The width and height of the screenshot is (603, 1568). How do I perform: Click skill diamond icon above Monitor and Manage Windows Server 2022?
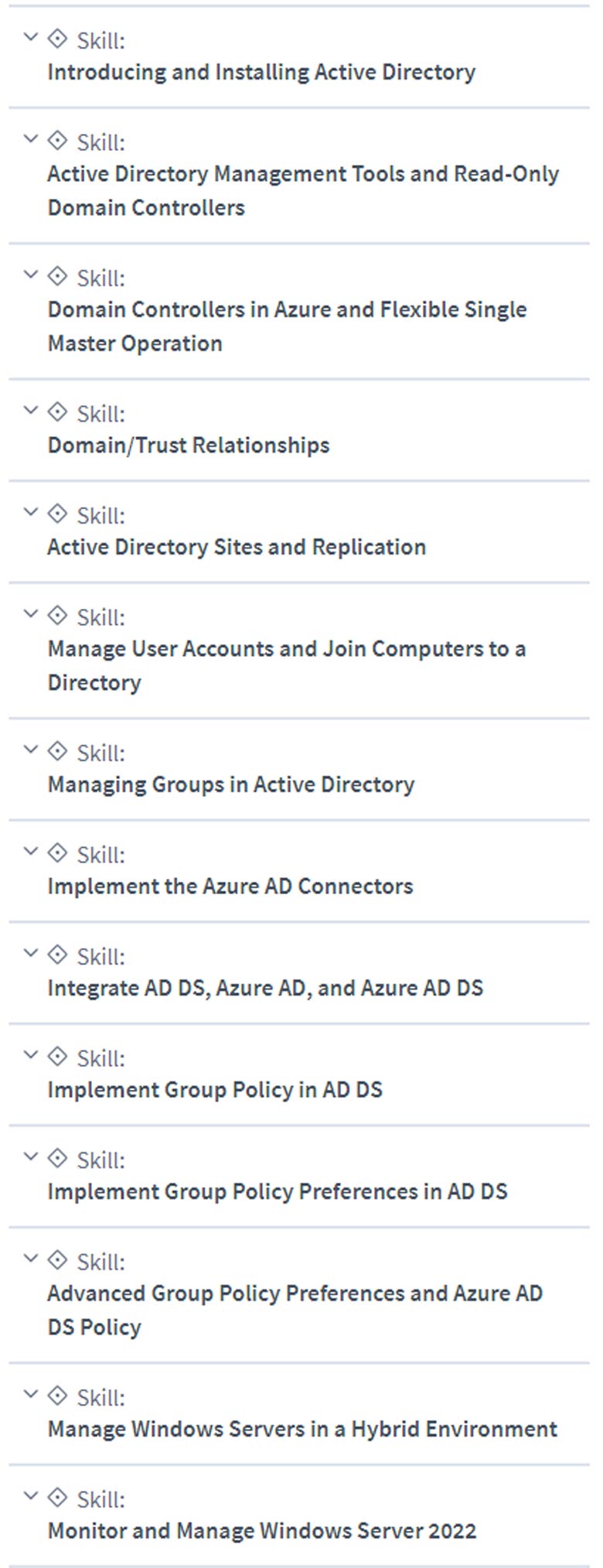(57, 1497)
